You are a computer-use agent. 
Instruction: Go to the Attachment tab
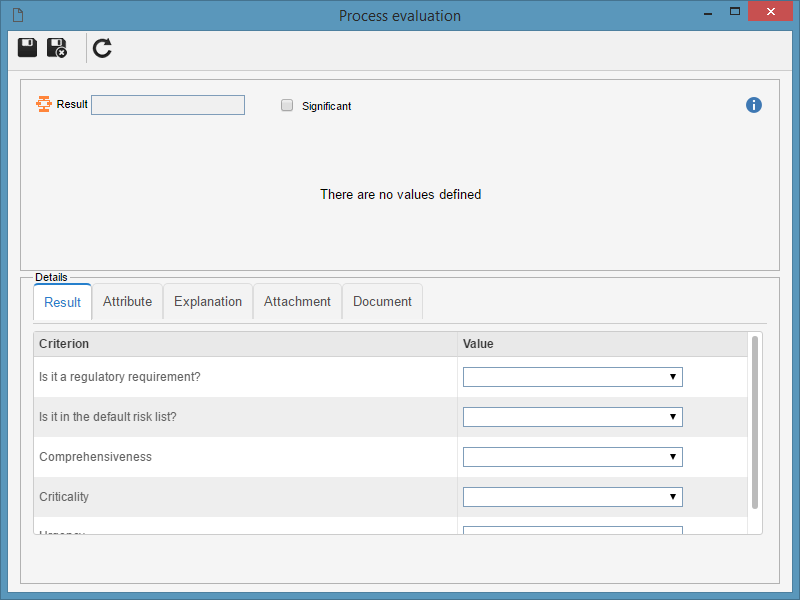coord(297,302)
